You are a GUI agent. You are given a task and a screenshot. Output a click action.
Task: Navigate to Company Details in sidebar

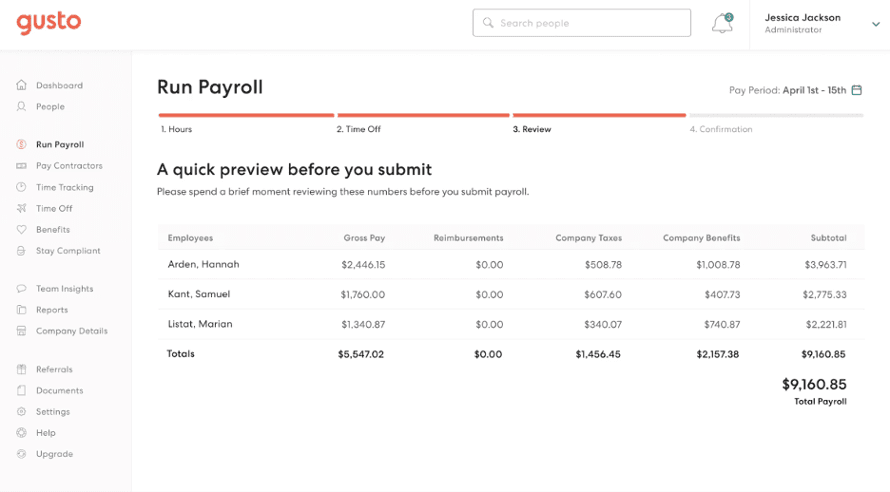pyautogui.click(x=71, y=331)
